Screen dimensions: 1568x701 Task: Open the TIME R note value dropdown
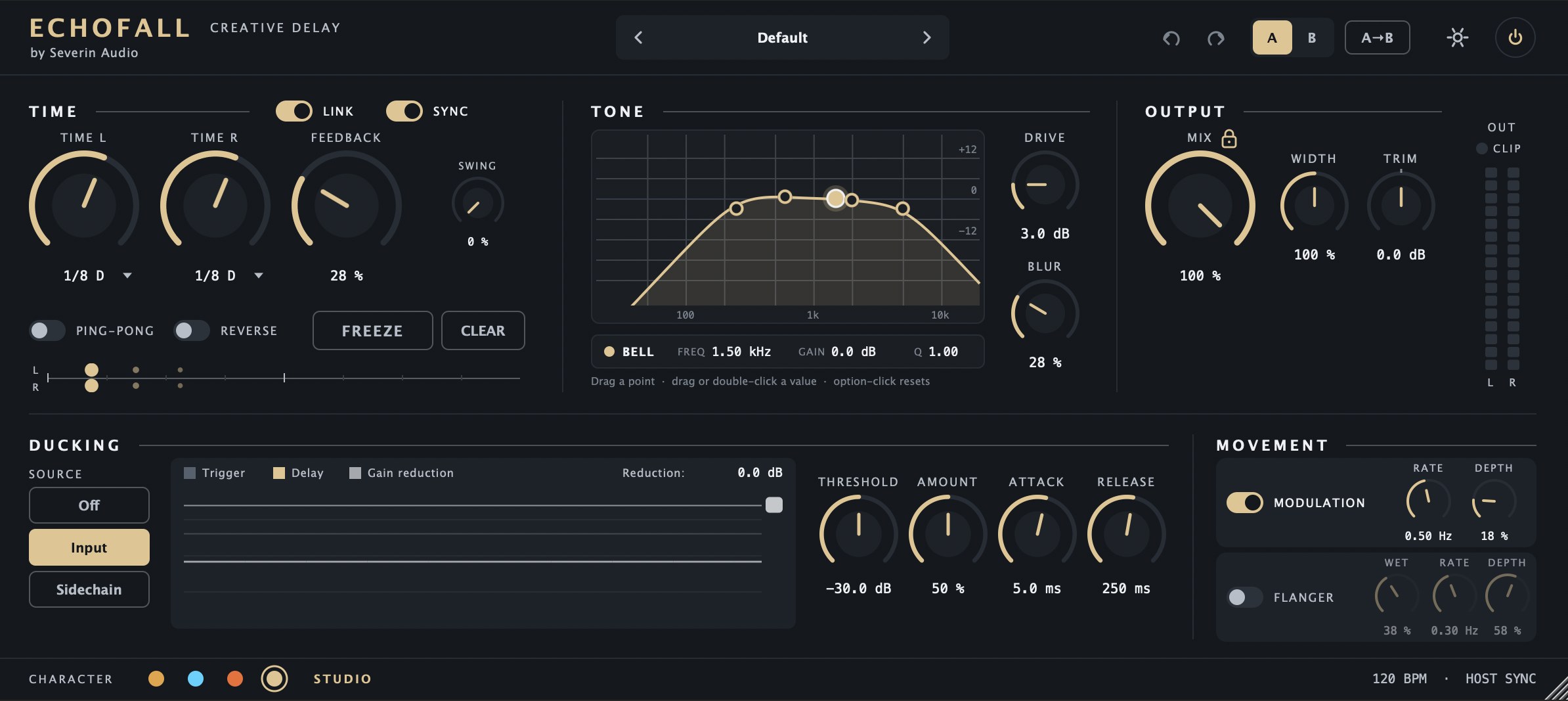coord(259,275)
